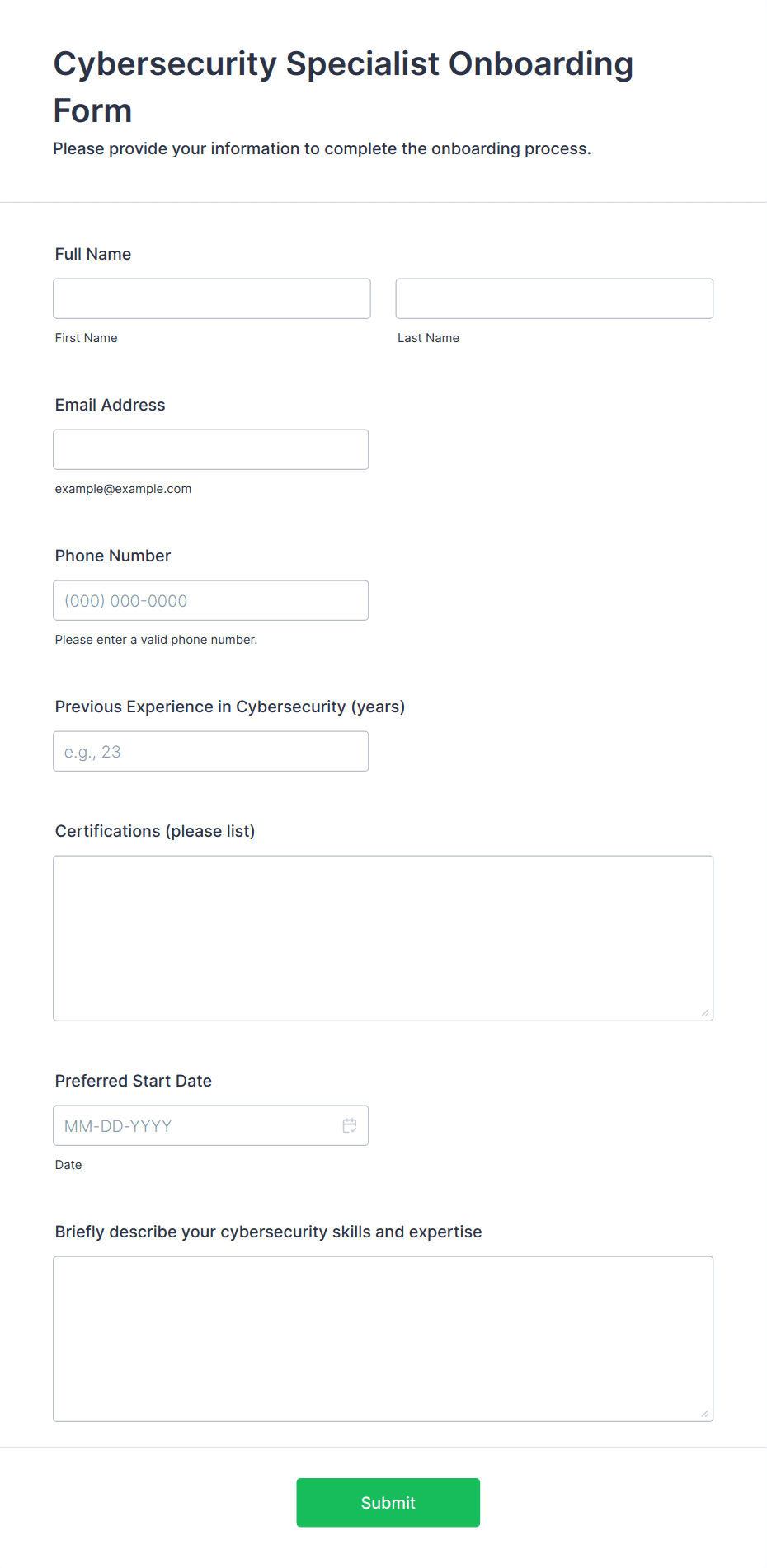Select the form title heading
Screen dimensions: 767x1568
pos(343,87)
